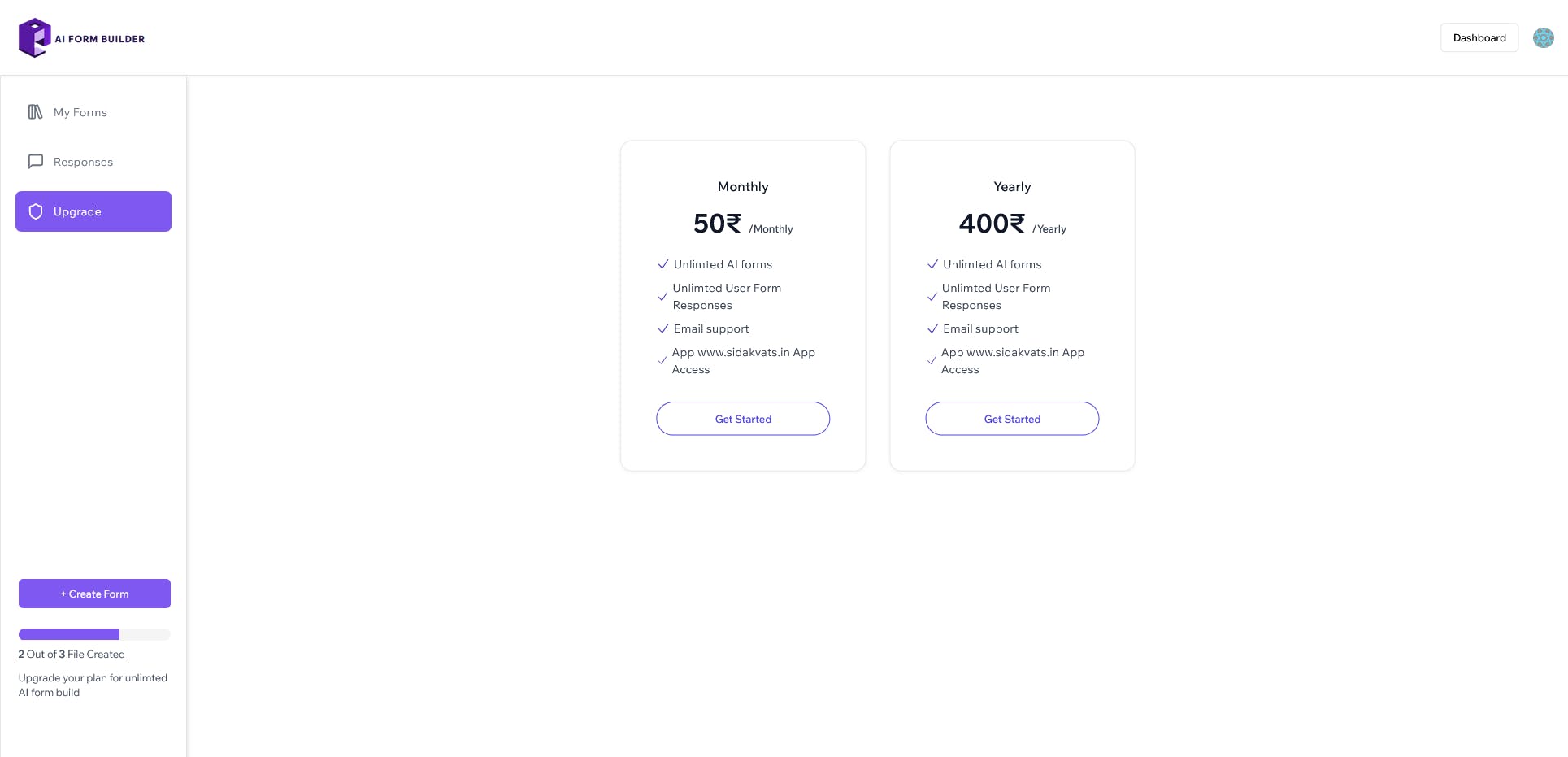1568x757 pixels.
Task: Click the Responses chat bubble icon
Action: 36,162
